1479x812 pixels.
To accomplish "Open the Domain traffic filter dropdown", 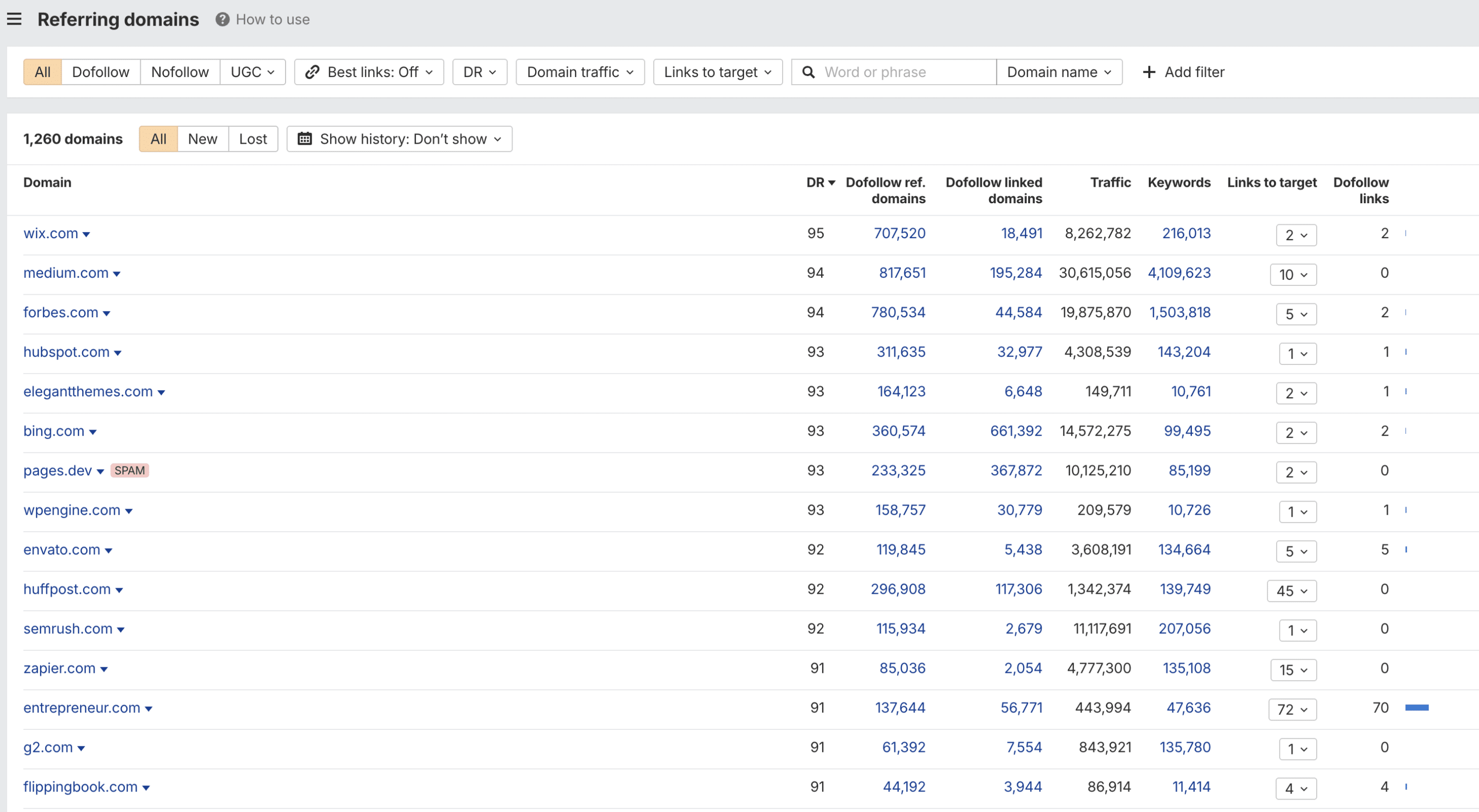I will (580, 72).
